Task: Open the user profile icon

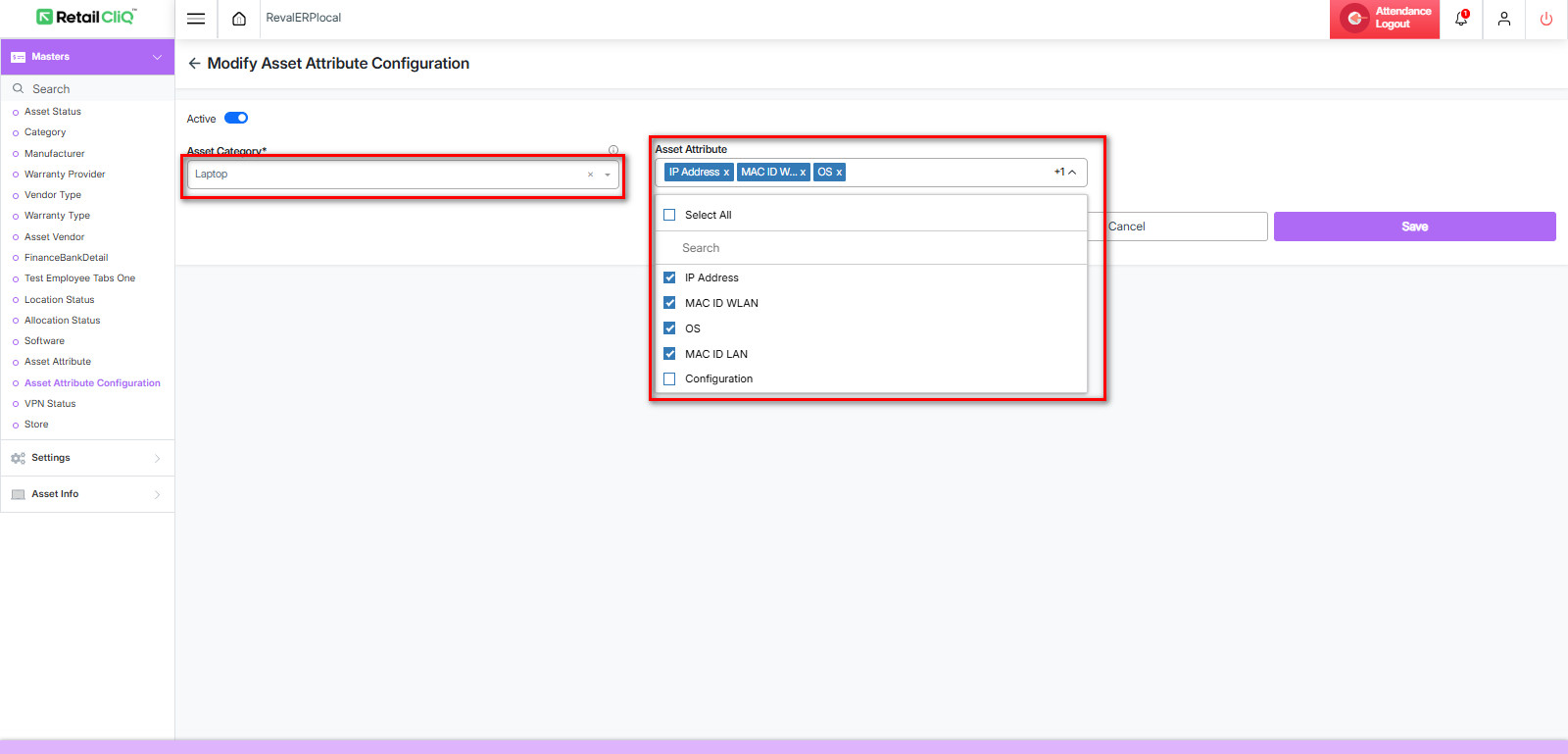Action: click(x=1503, y=19)
